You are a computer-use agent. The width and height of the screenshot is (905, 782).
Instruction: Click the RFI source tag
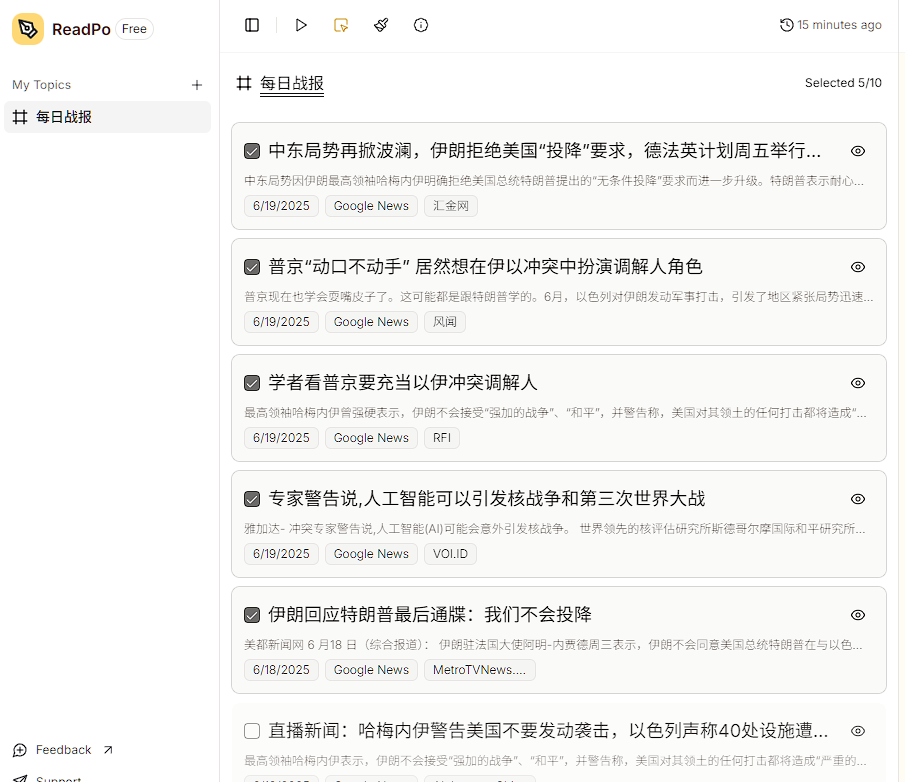pos(441,438)
